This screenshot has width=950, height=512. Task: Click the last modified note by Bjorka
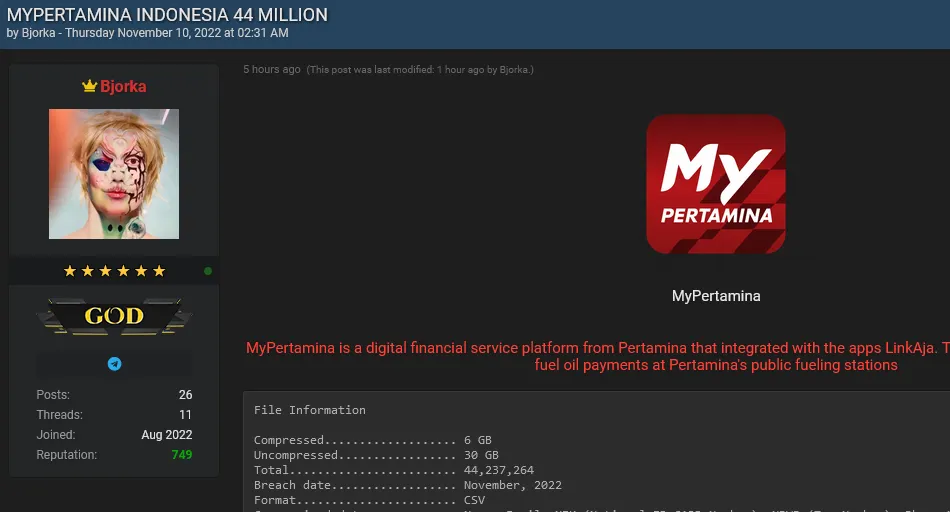(420, 70)
